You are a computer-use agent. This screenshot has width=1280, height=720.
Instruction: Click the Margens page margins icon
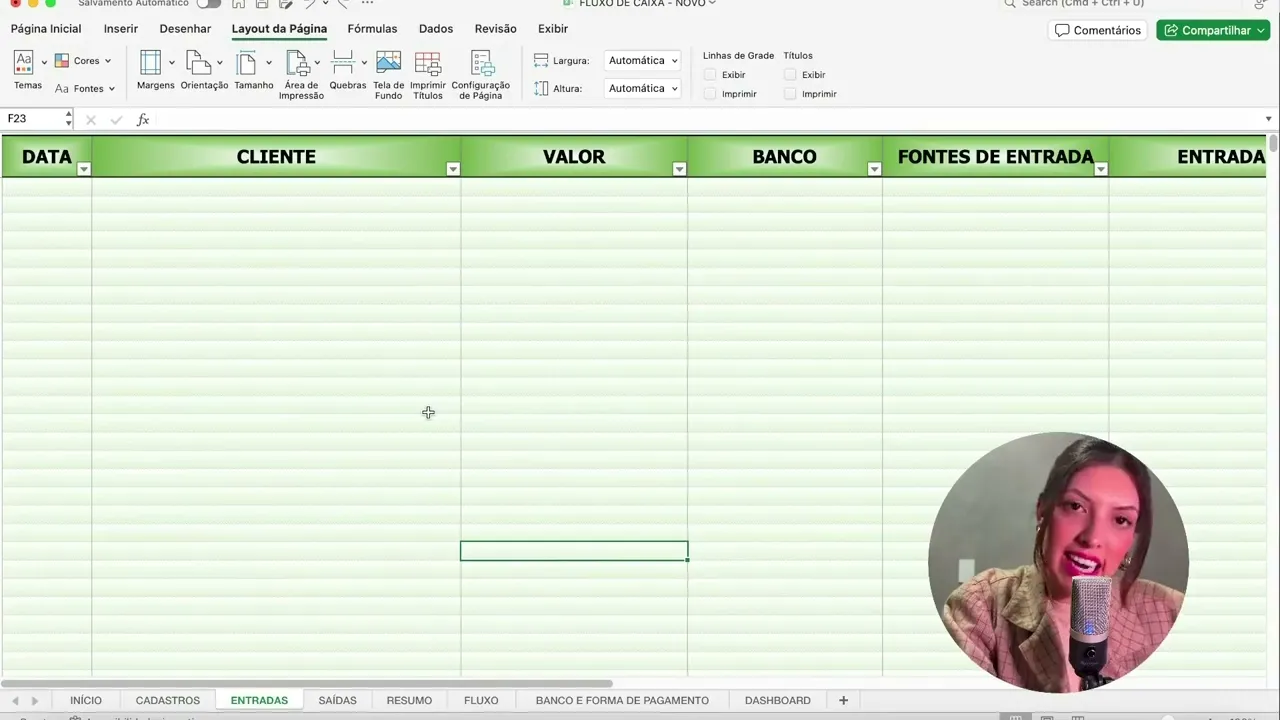tap(151, 63)
